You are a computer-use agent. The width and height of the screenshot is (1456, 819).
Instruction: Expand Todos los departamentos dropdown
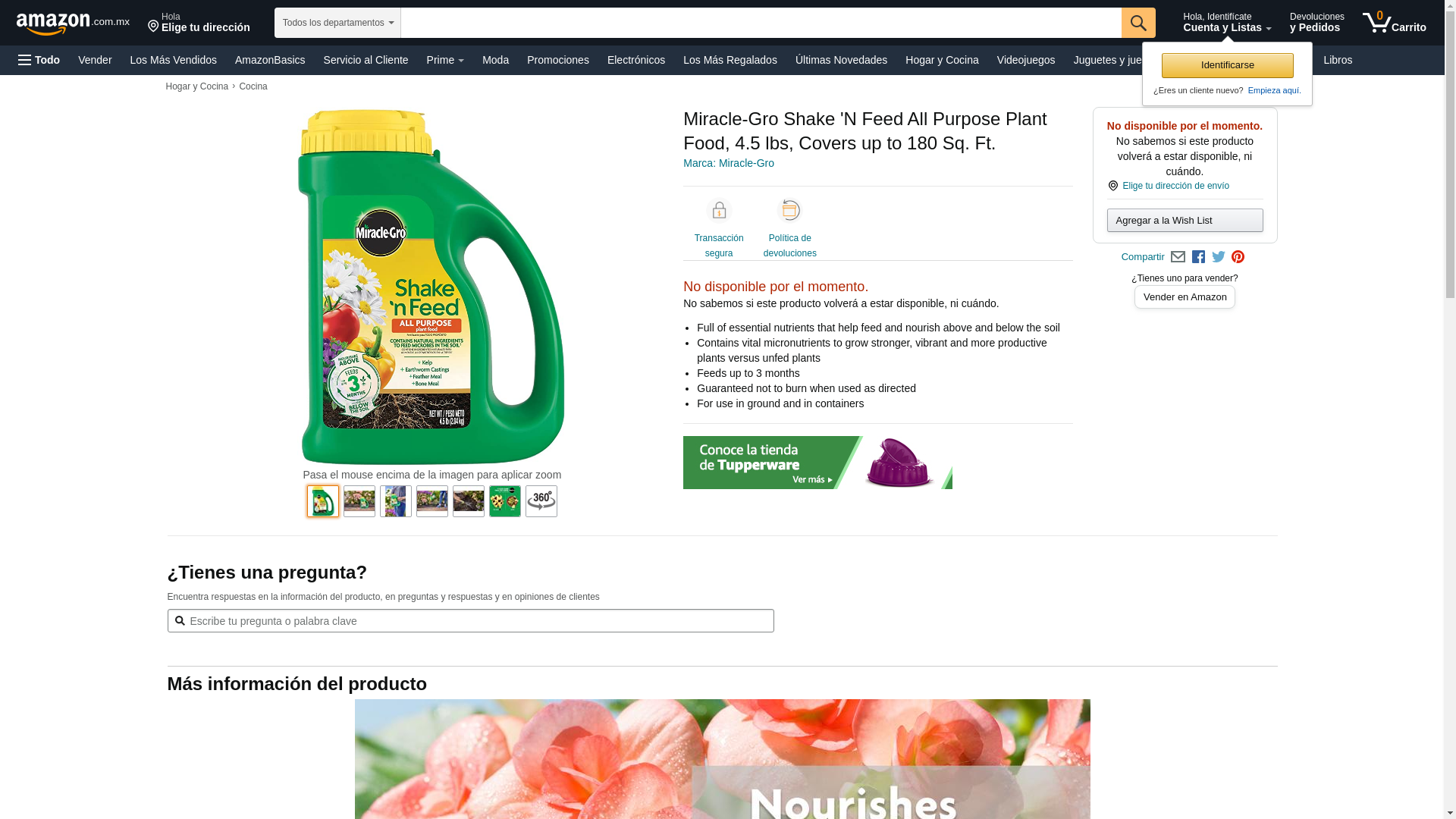337,23
